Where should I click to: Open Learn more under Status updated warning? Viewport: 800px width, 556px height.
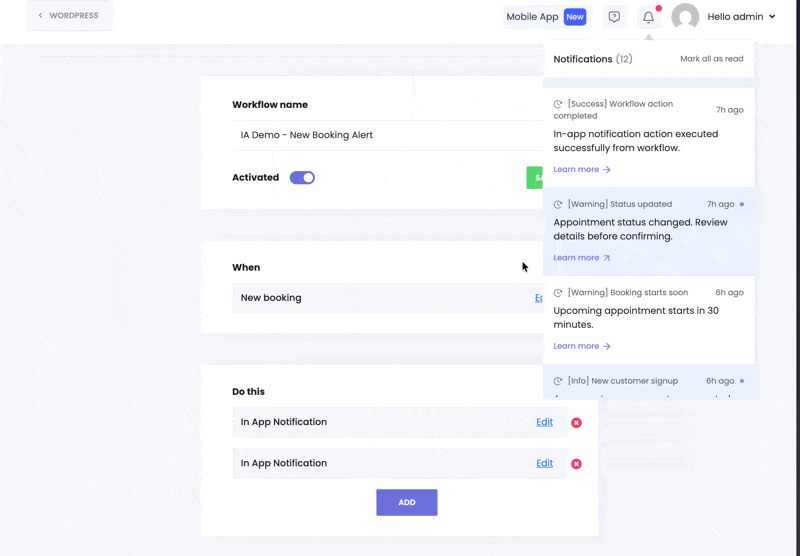click(581, 258)
